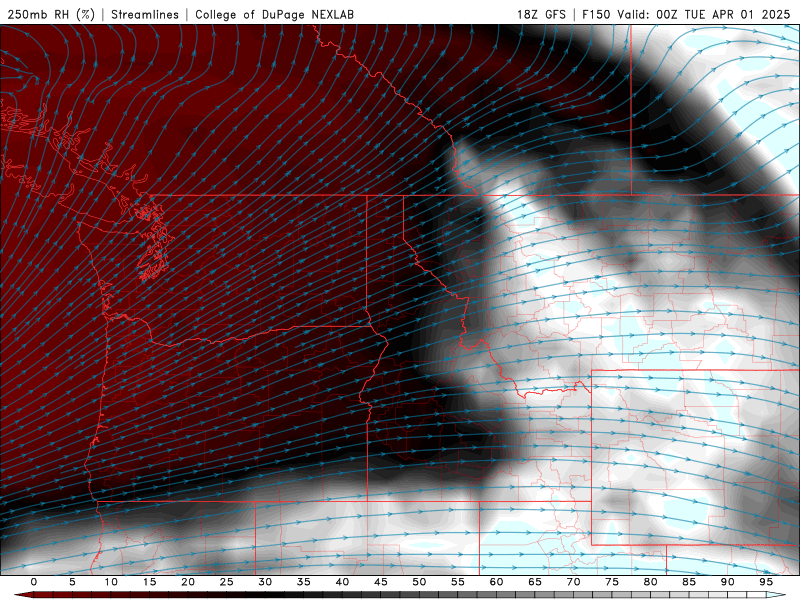This screenshot has width=800, height=600.
Task: Click the "55" color scale label
Action: (x=458, y=582)
